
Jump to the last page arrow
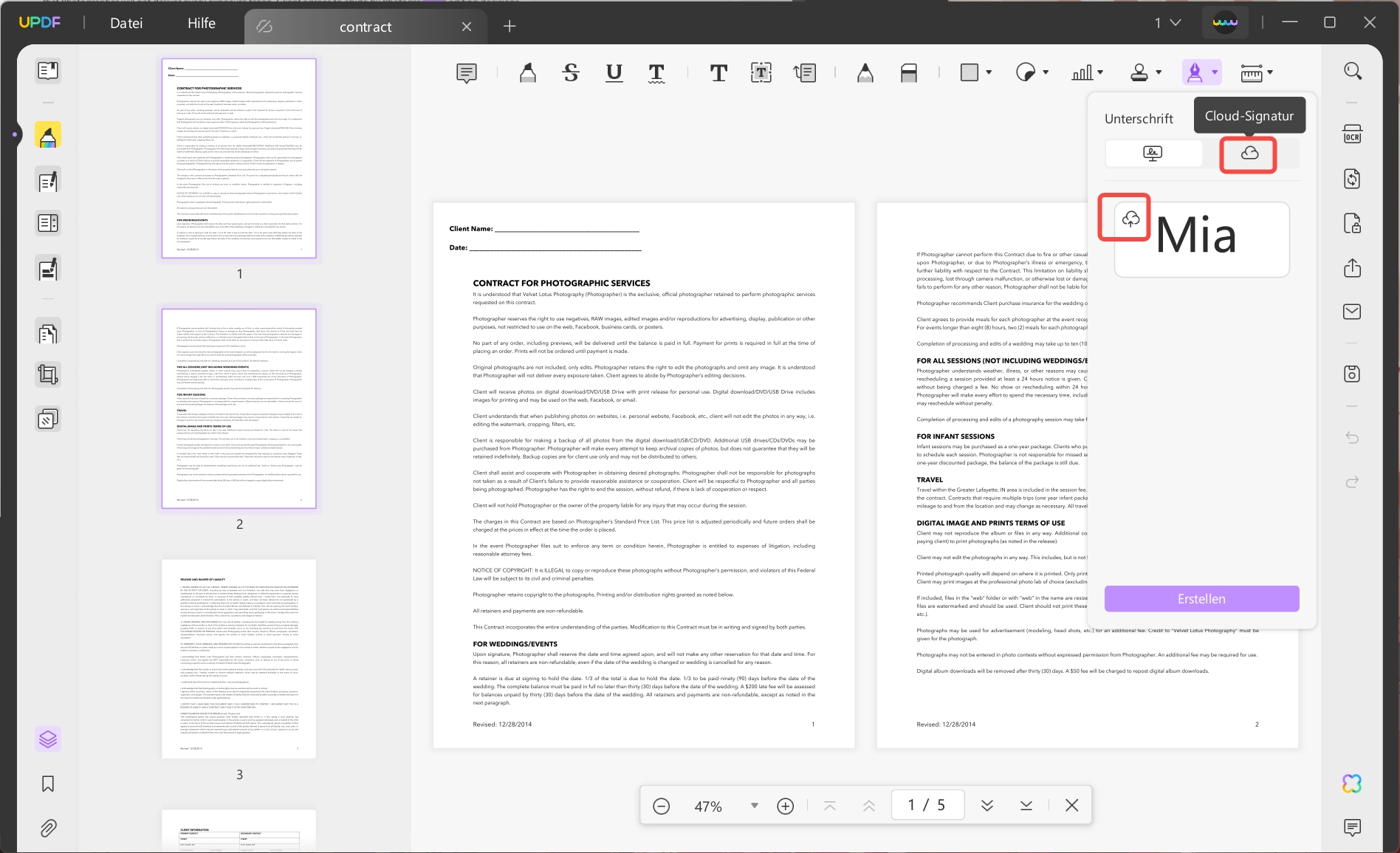(1026, 806)
